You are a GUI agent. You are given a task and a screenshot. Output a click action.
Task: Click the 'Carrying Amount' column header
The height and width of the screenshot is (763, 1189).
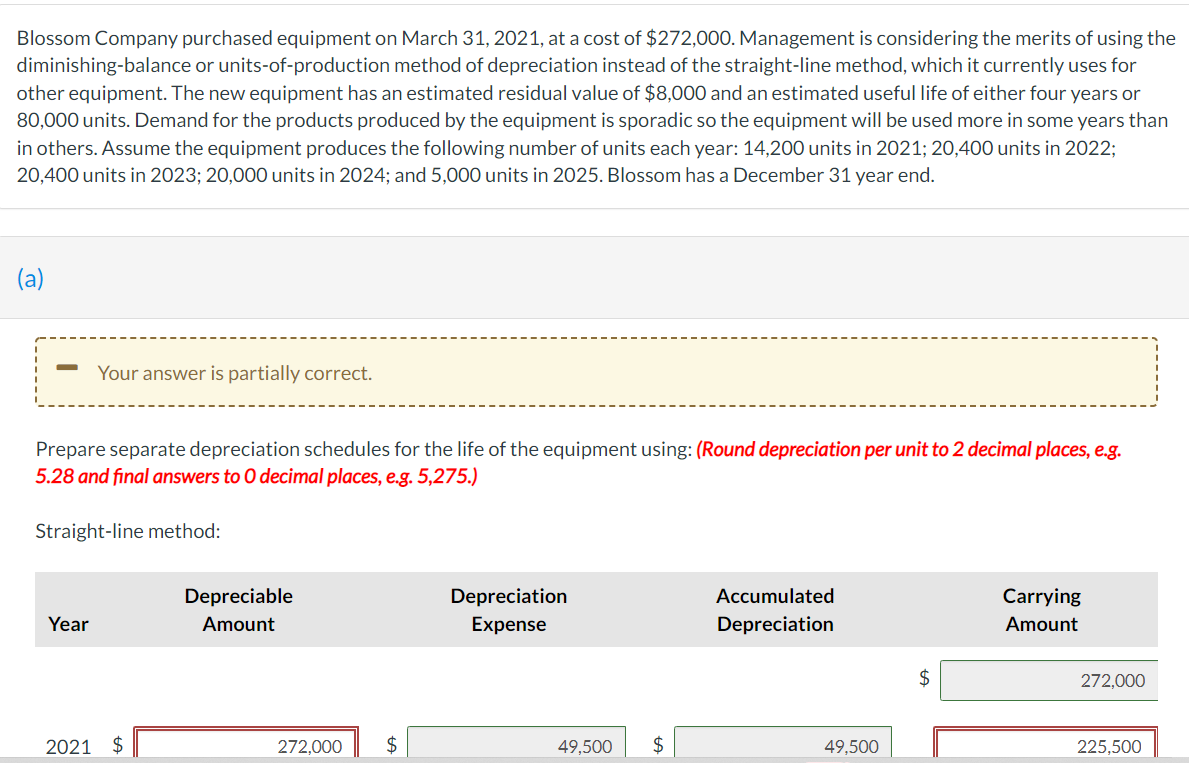coord(1042,610)
